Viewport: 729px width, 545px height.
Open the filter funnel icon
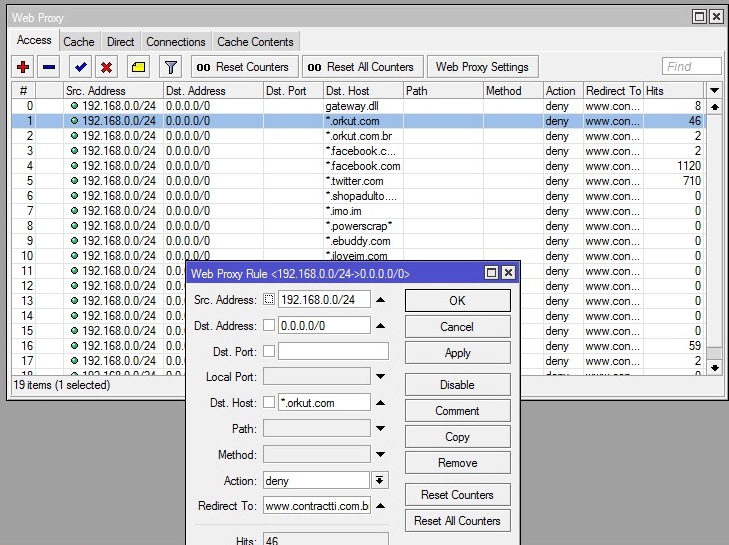(171, 67)
